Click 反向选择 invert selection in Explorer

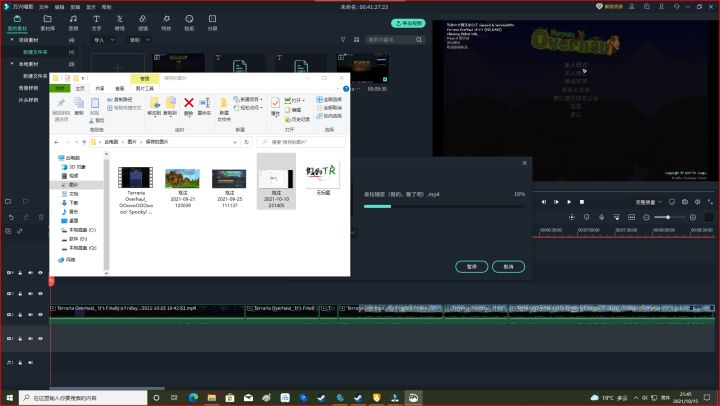tap(329, 116)
